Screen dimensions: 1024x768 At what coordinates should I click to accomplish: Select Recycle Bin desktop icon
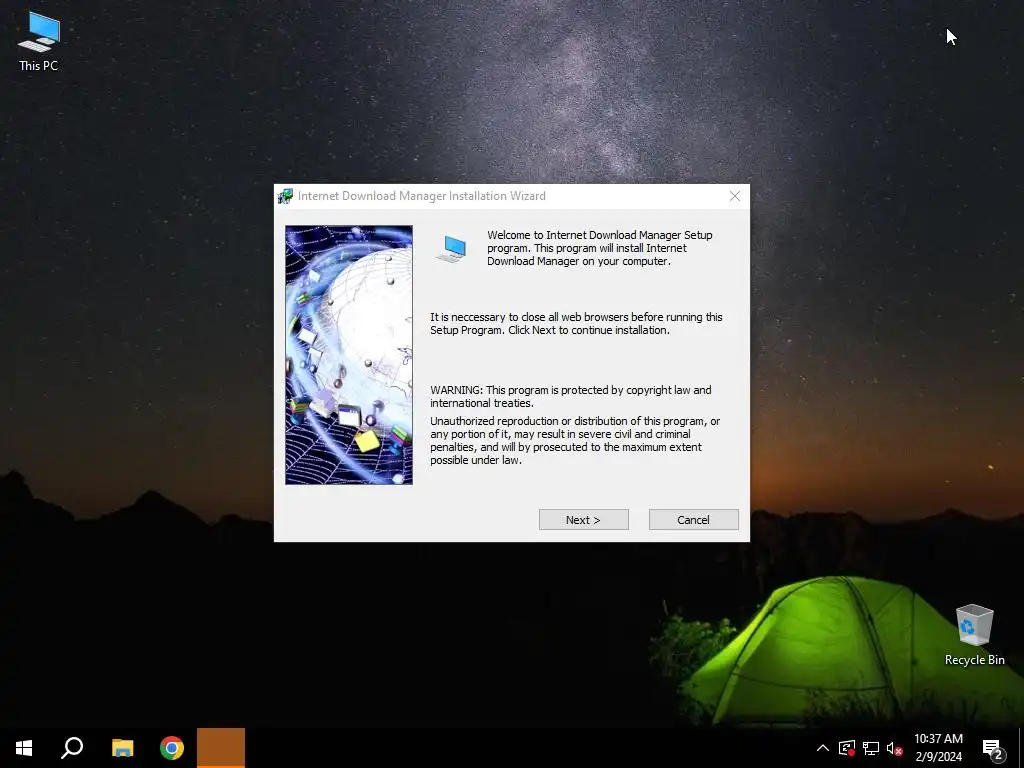974,635
